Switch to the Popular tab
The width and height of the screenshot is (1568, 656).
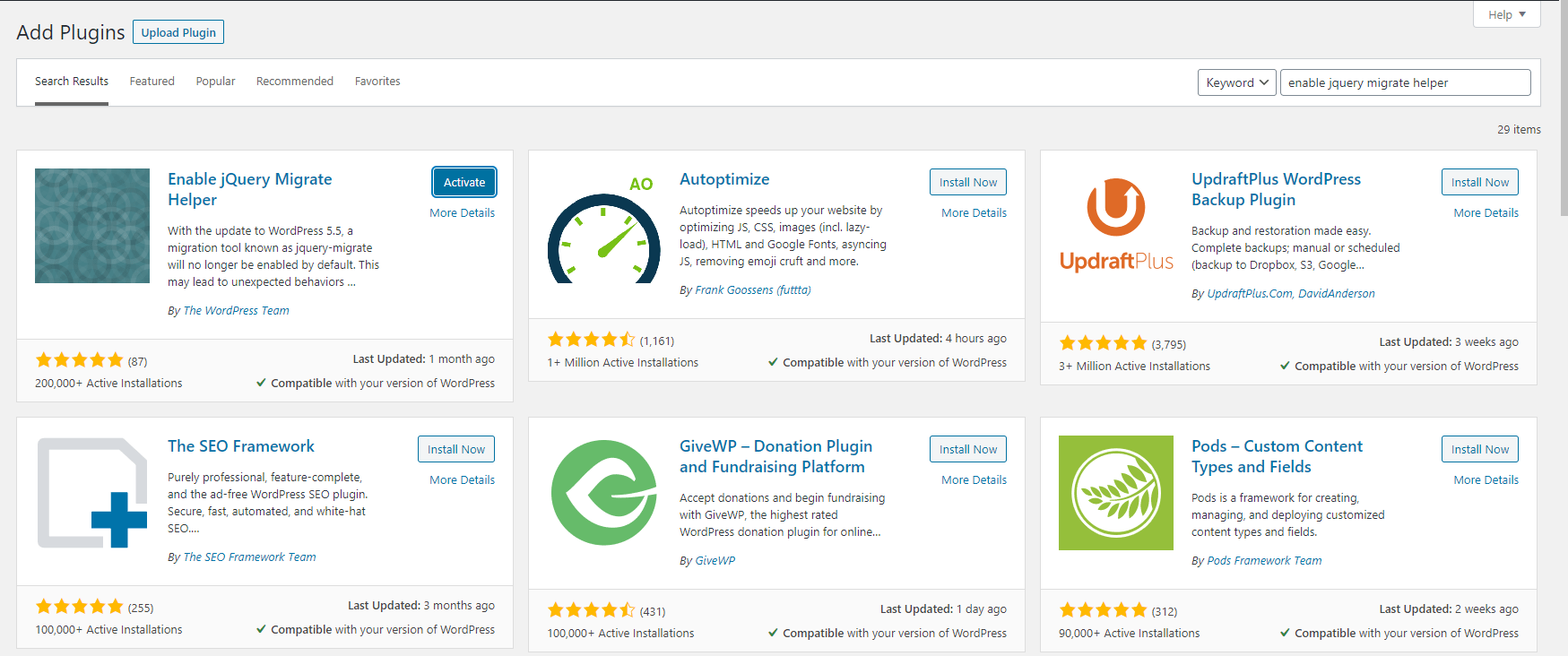click(215, 82)
